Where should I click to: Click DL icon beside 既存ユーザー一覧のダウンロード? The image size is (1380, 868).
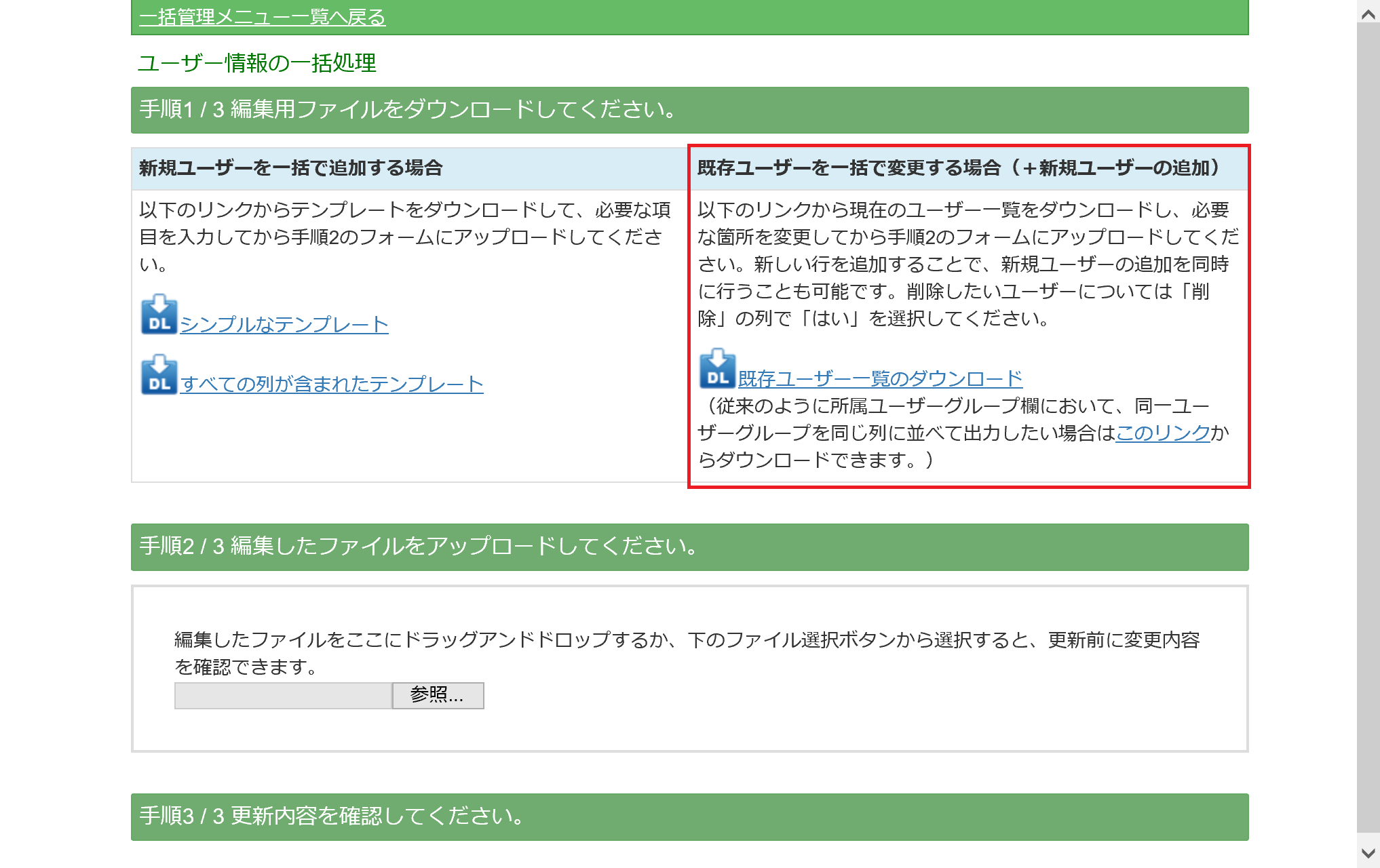pyautogui.click(x=717, y=369)
